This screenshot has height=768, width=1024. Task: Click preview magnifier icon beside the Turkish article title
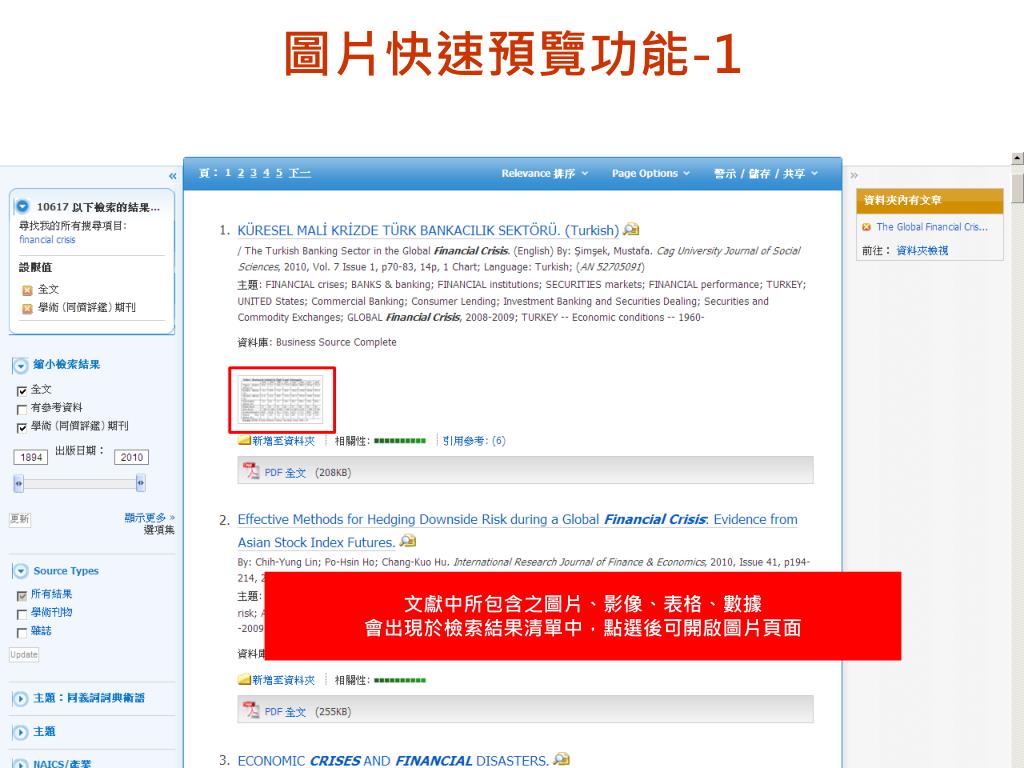(631, 229)
